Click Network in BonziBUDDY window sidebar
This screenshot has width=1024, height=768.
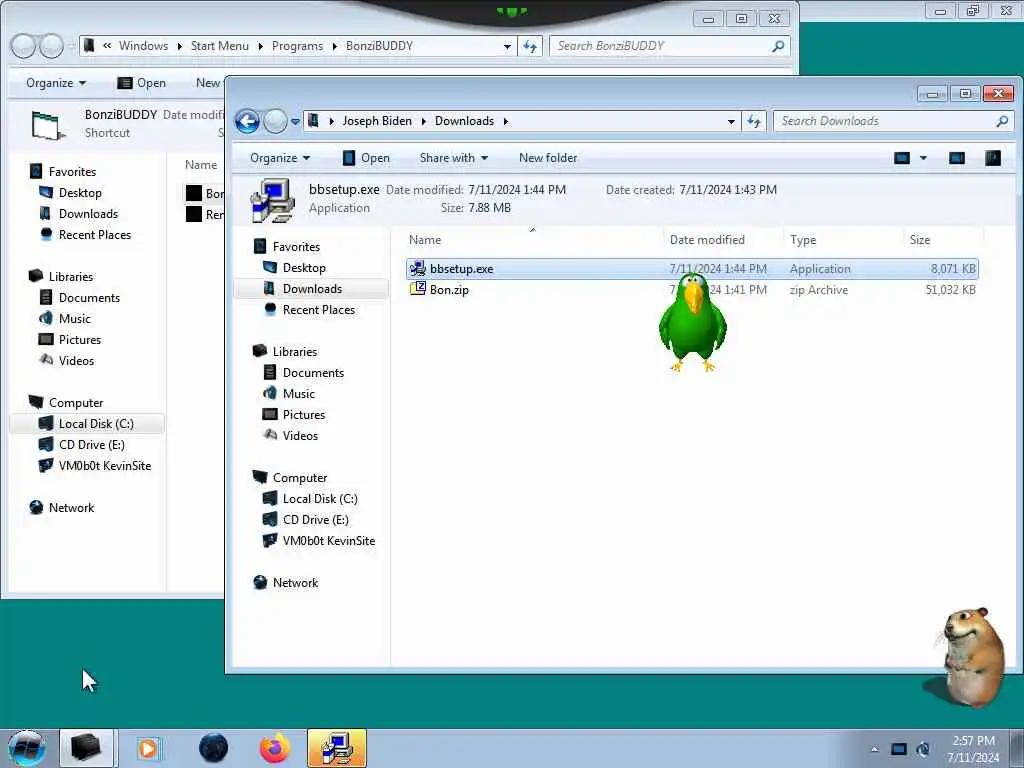point(71,507)
